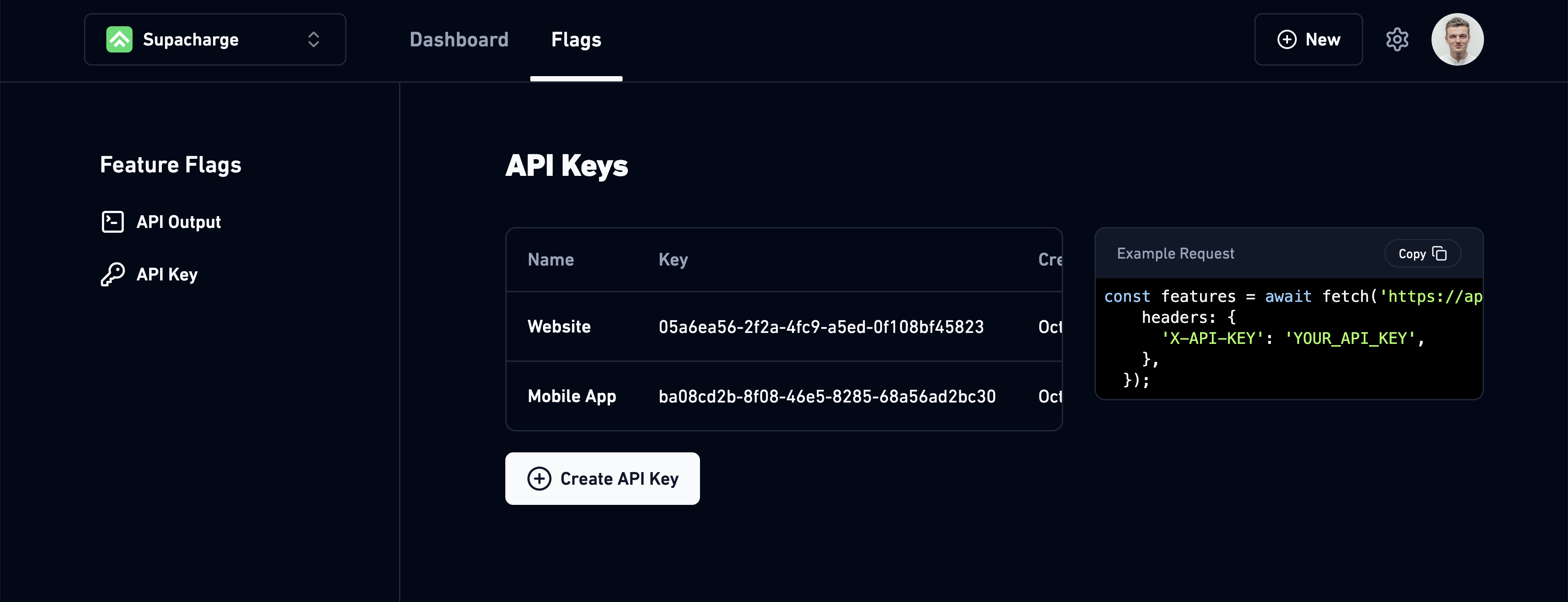Click the API Key key icon

coord(112,274)
